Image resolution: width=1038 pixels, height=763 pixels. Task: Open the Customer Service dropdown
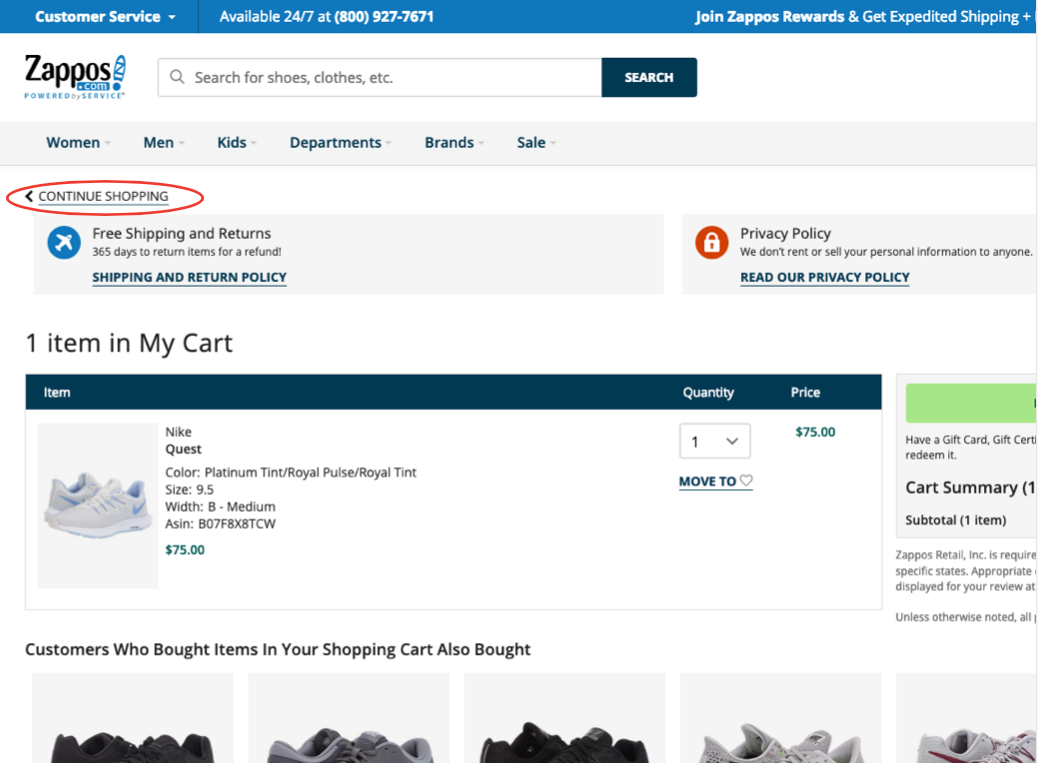click(105, 17)
